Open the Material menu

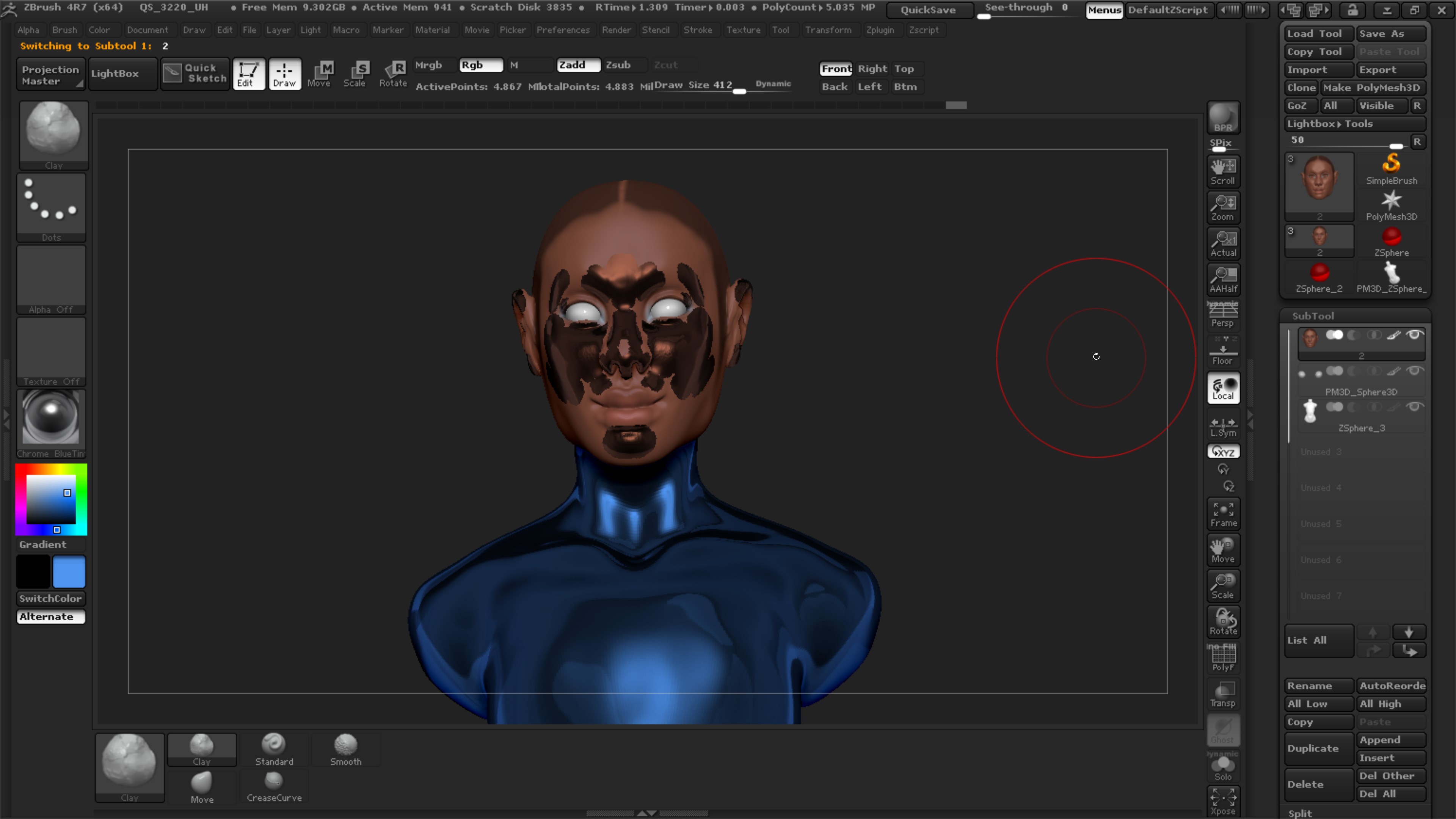point(432,30)
